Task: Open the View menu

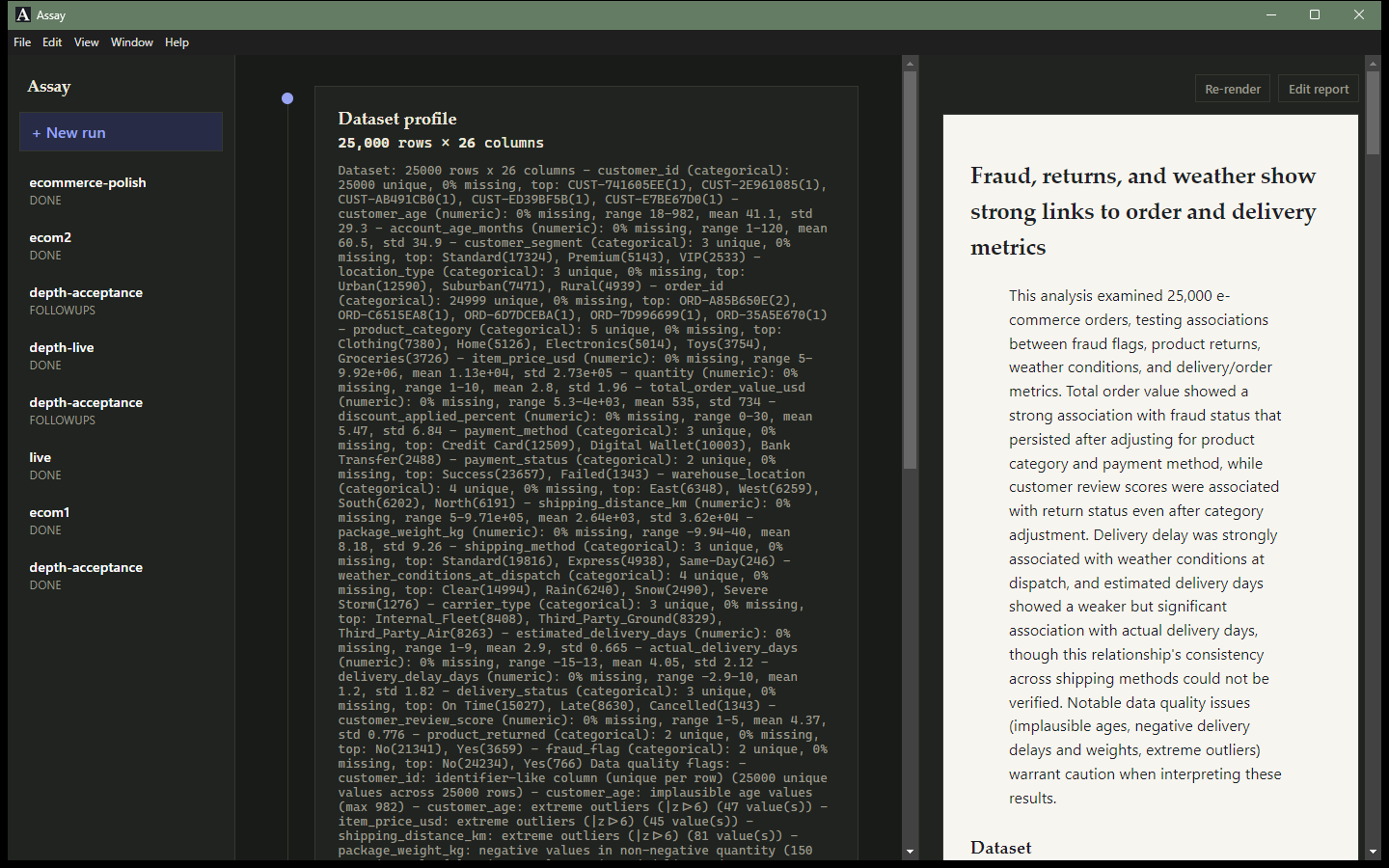Action: pos(87,42)
